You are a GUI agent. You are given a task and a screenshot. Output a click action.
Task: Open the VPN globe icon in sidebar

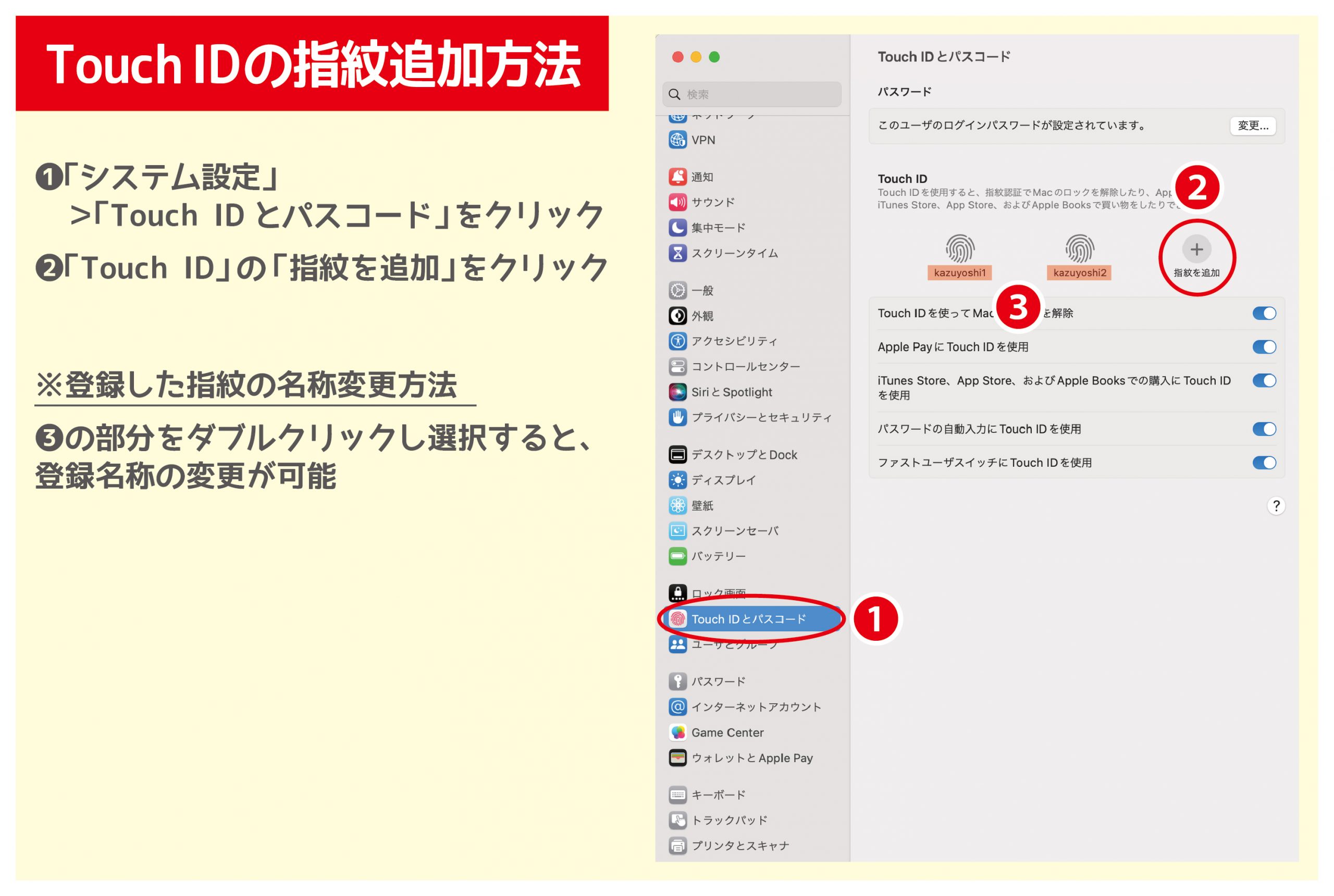[678, 140]
